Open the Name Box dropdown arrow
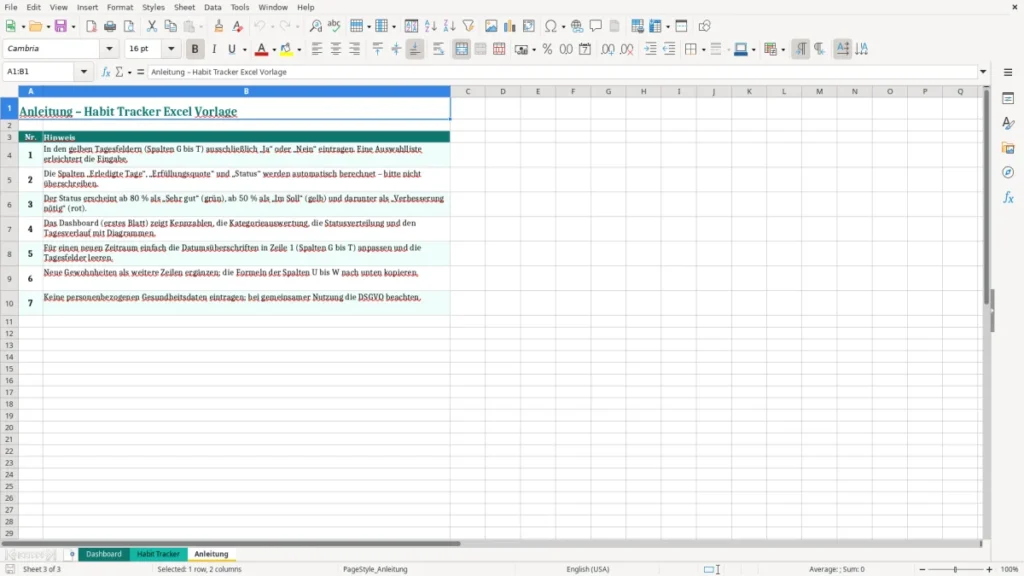The height and width of the screenshot is (576, 1024). coord(84,72)
